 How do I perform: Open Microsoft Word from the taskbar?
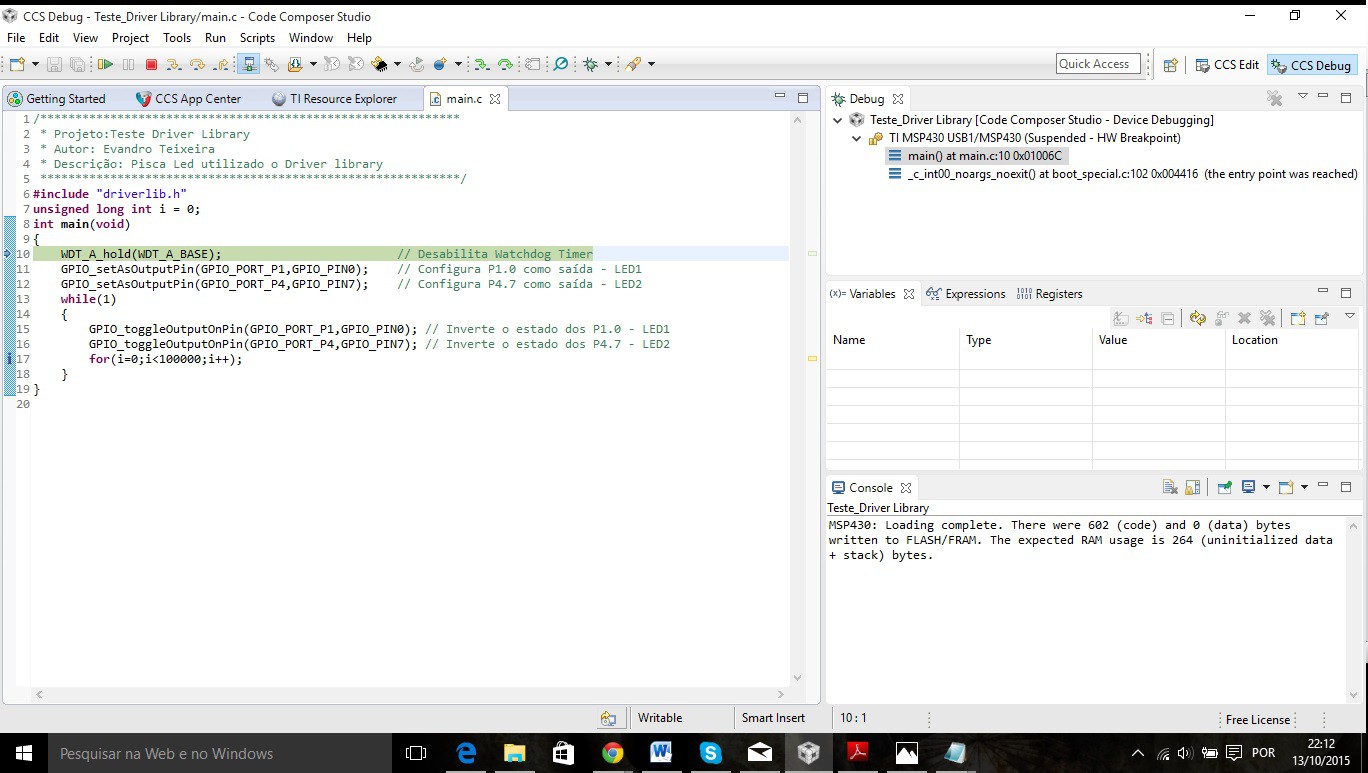pos(661,753)
